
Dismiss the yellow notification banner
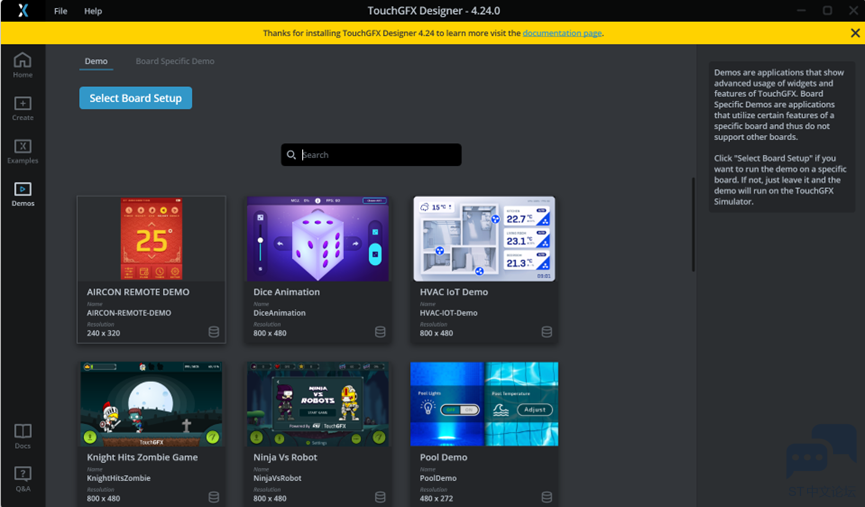click(x=855, y=33)
